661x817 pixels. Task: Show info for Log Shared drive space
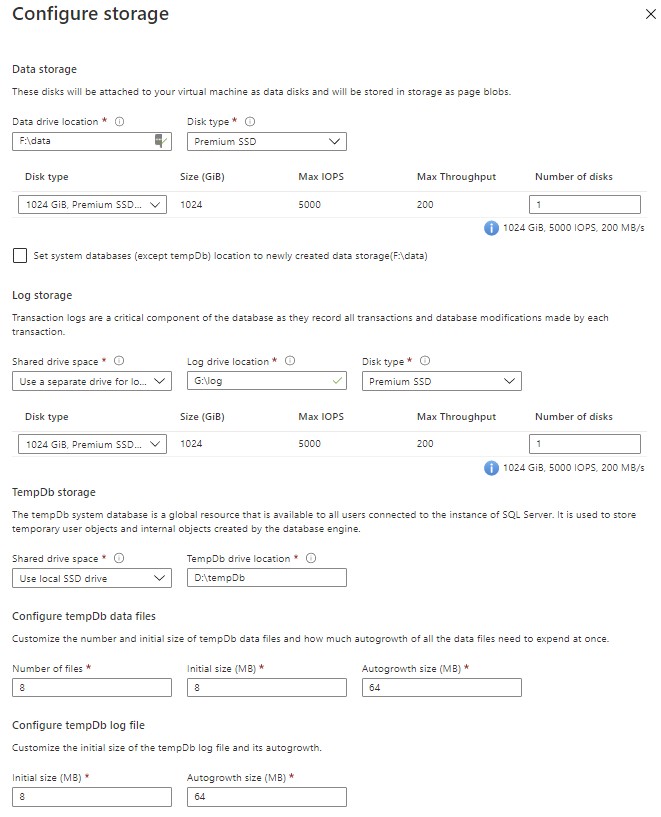click(119, 361)
